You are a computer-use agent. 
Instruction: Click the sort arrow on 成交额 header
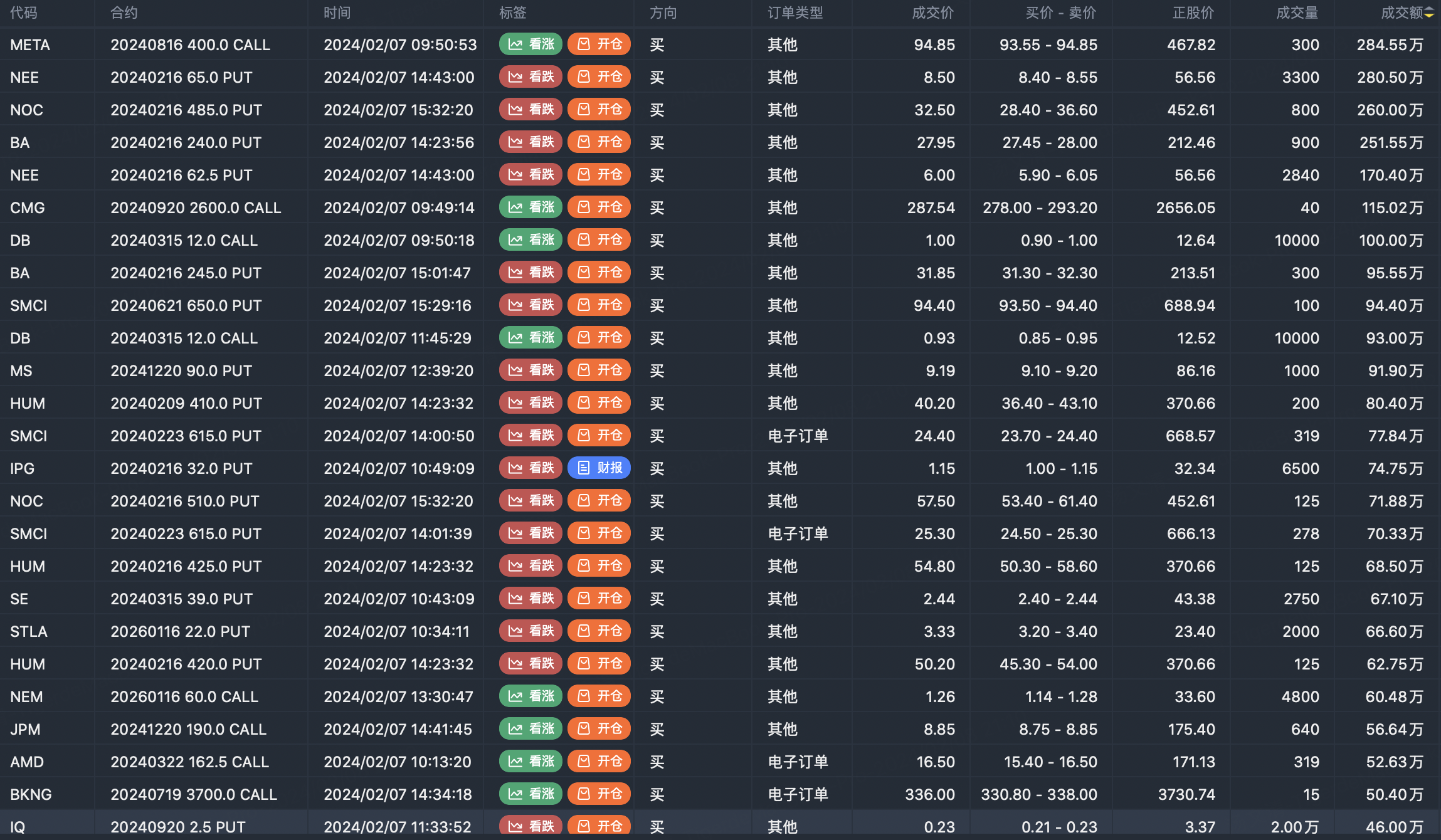[1429, 13]
